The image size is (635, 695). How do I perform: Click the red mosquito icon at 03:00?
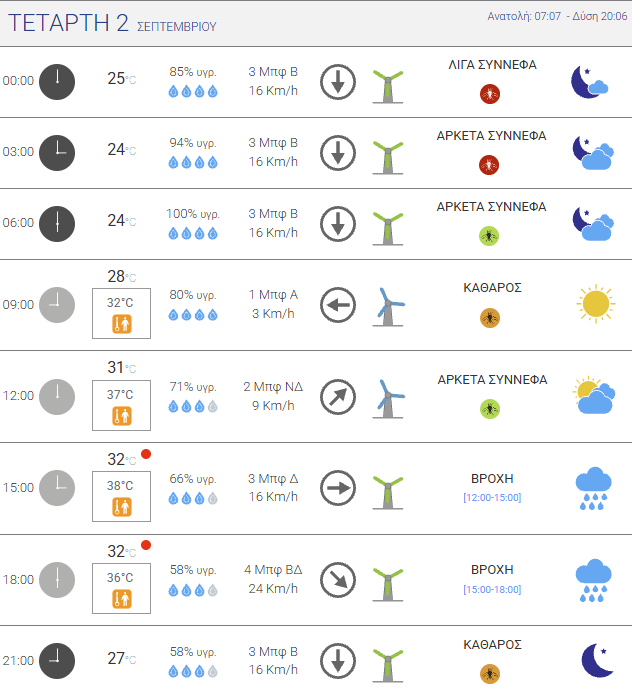[489, 165]
